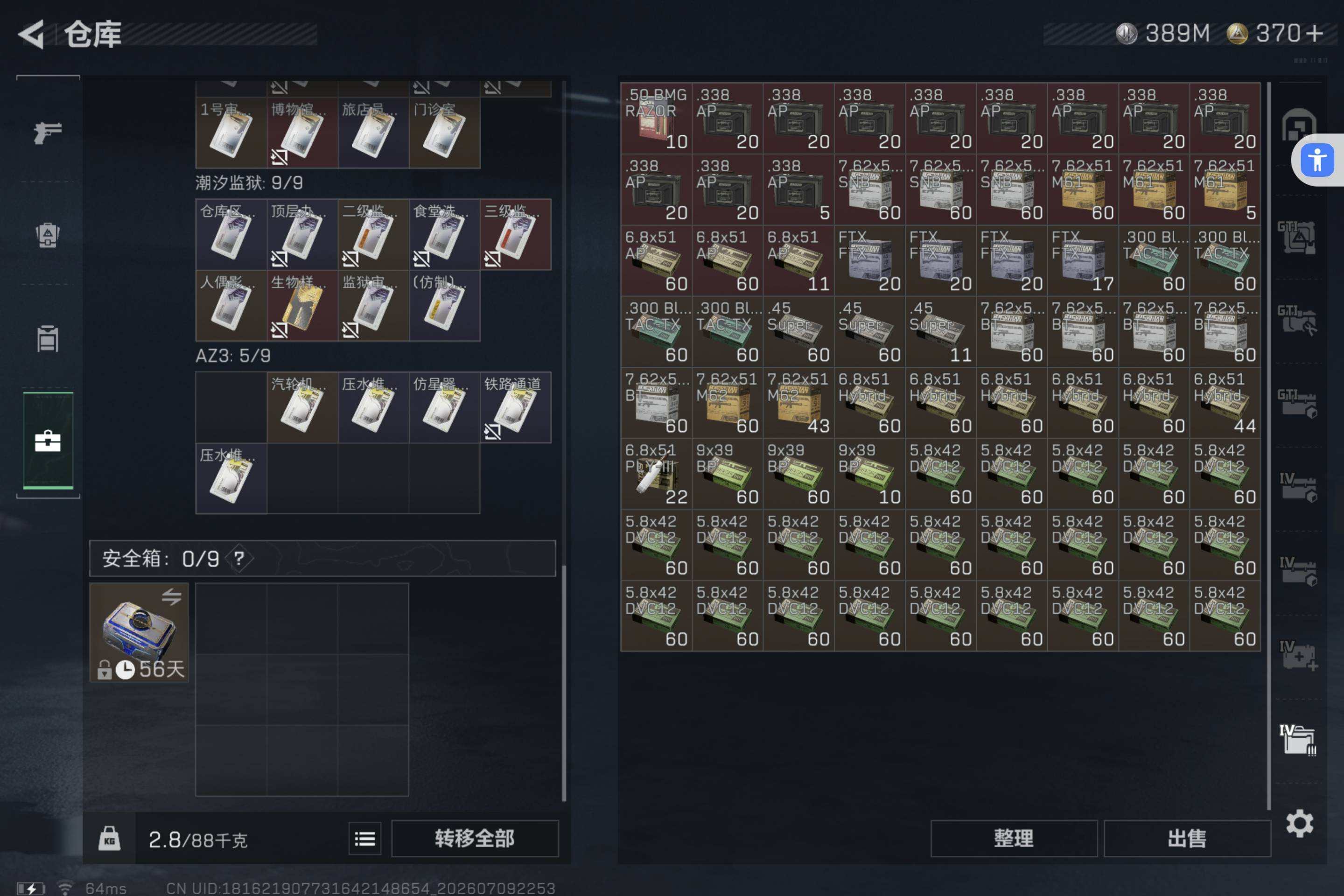1344x896 pixels.
Task: Select the 铁路通道 key card
Action: click(515, 407)
